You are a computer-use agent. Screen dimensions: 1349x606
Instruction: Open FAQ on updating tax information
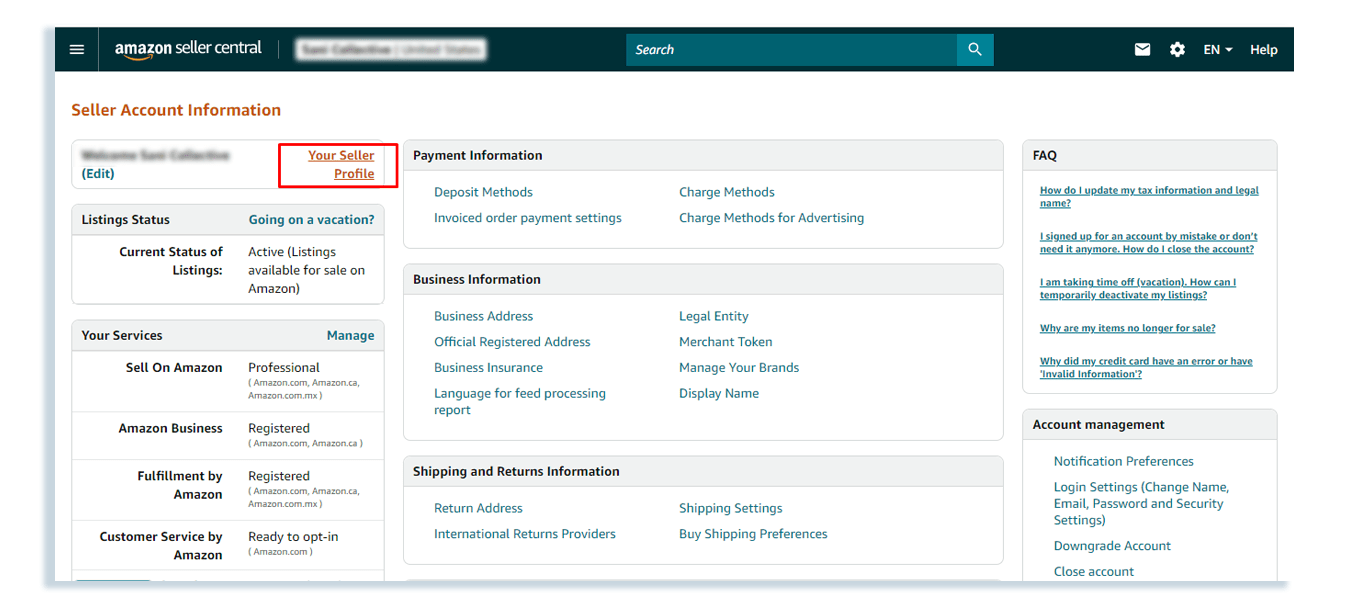click(x=1148, y=196)
